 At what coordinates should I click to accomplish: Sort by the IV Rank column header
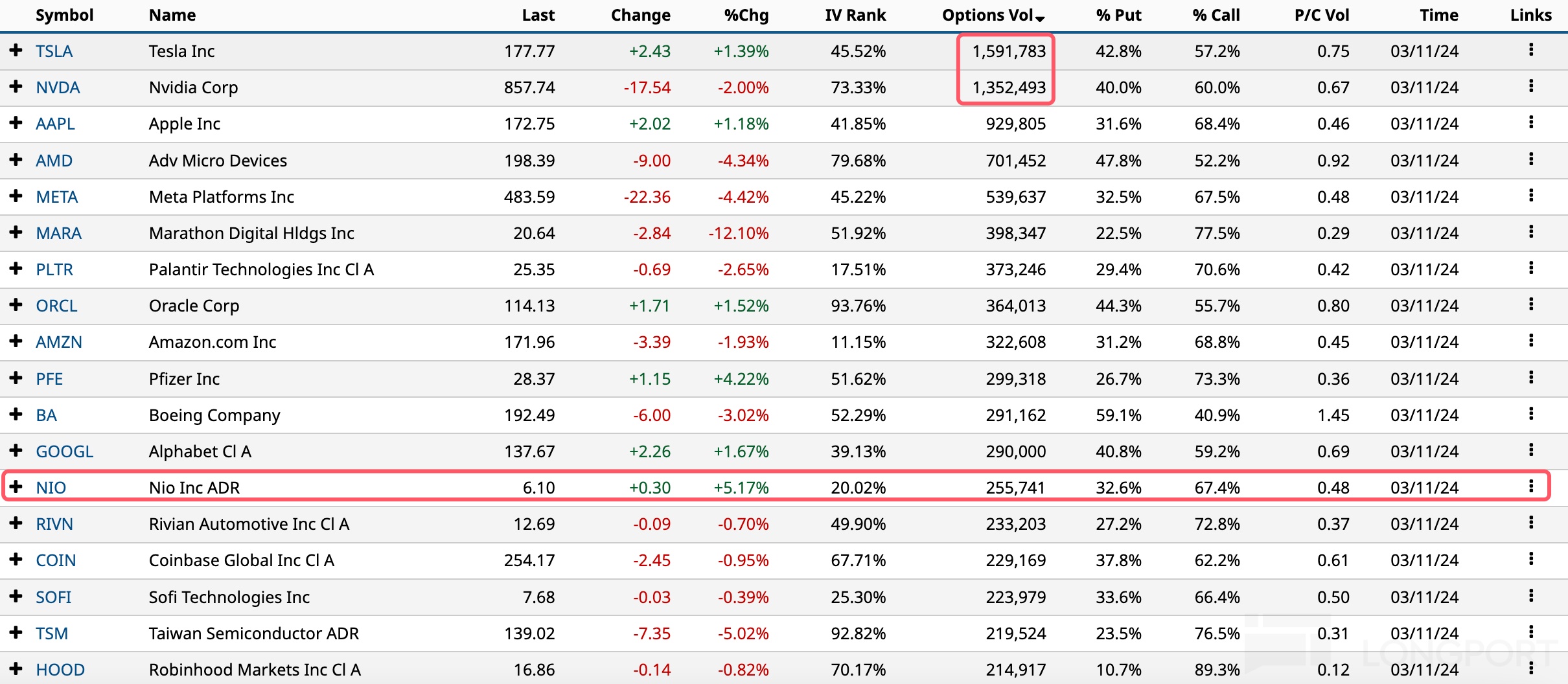[855, 16]
